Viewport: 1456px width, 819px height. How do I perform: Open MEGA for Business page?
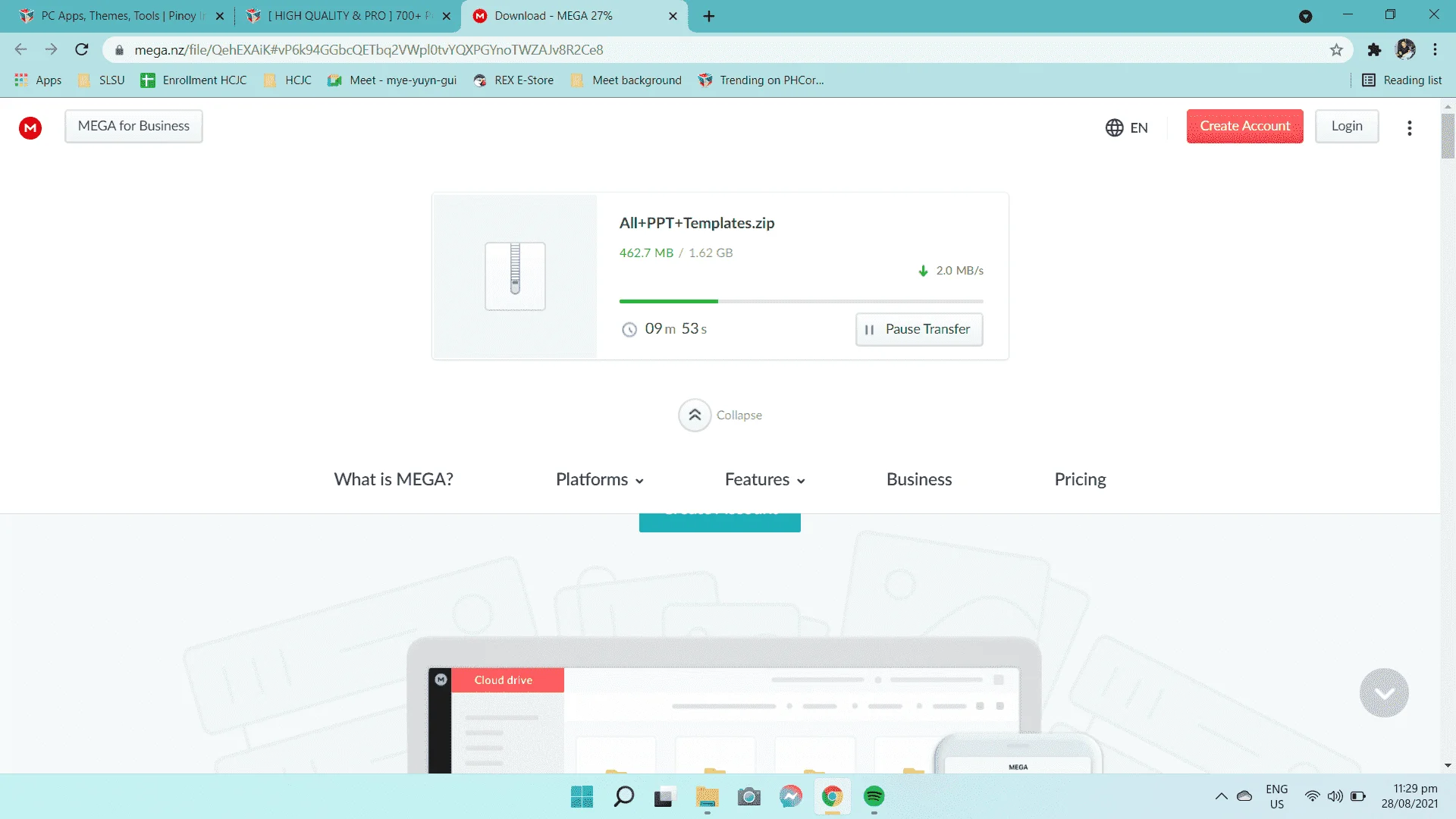(133, 126)
